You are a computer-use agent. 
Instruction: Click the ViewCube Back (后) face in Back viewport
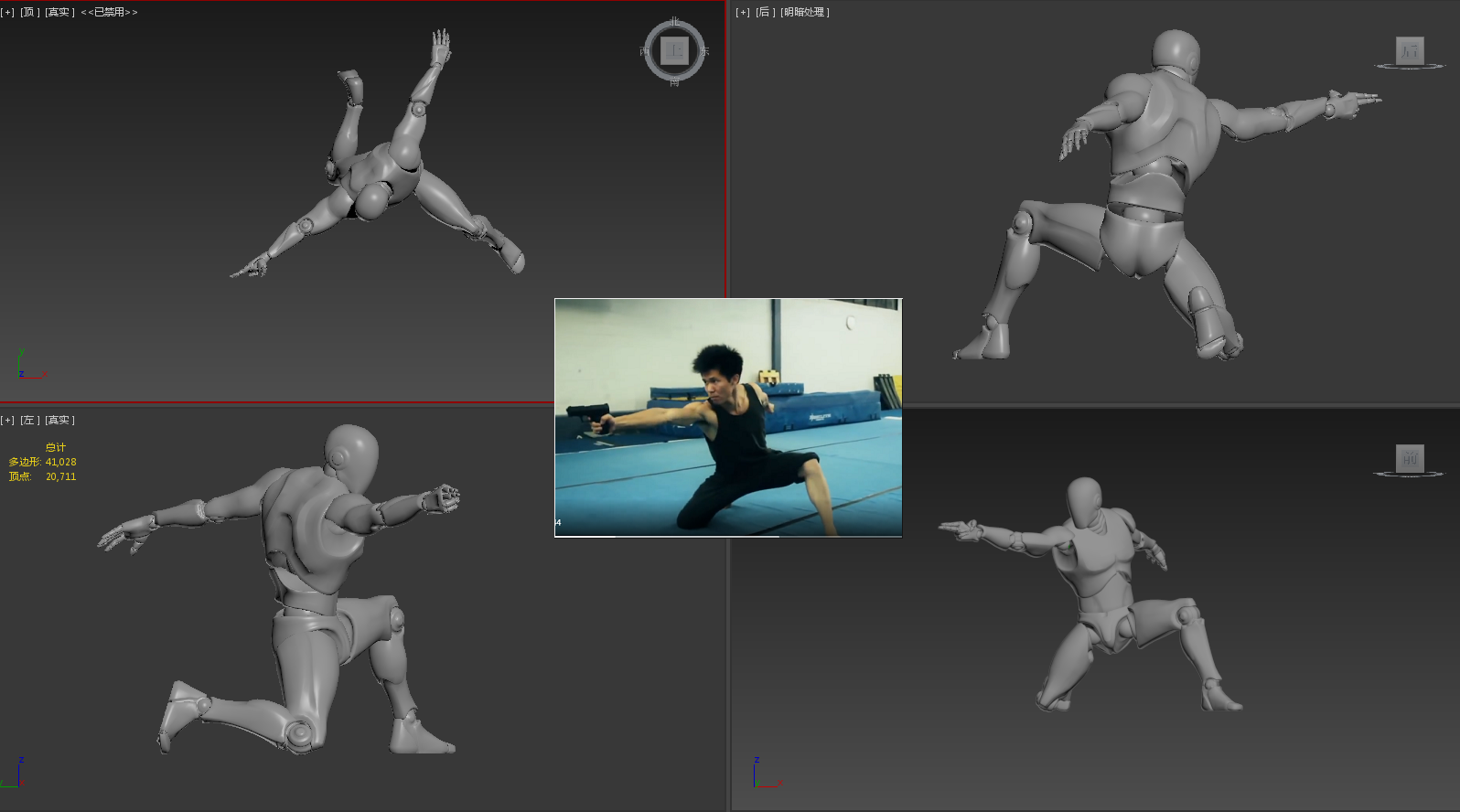pos(1410,50)
